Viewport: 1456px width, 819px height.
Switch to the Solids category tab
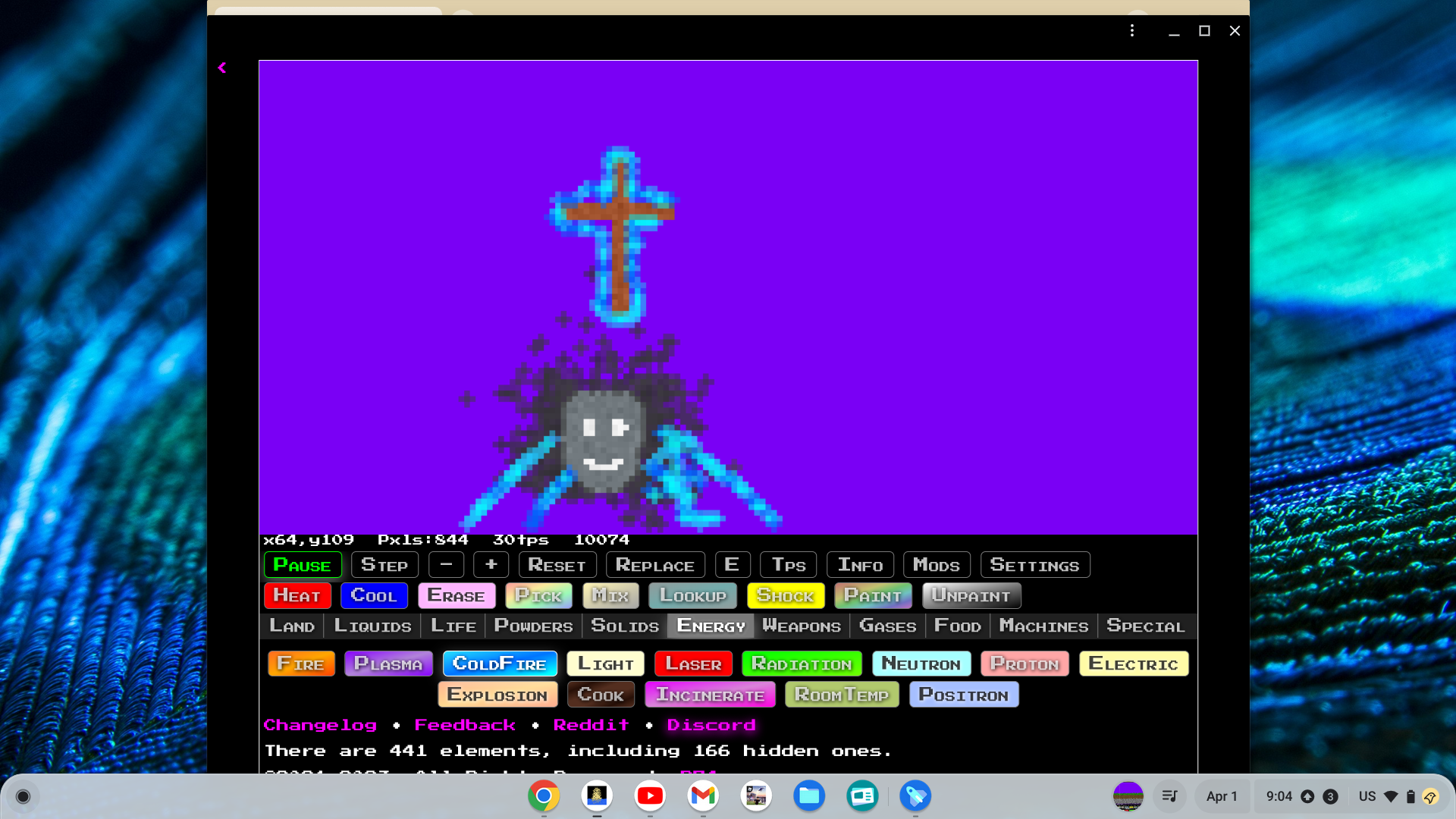[x=624, y=626]
